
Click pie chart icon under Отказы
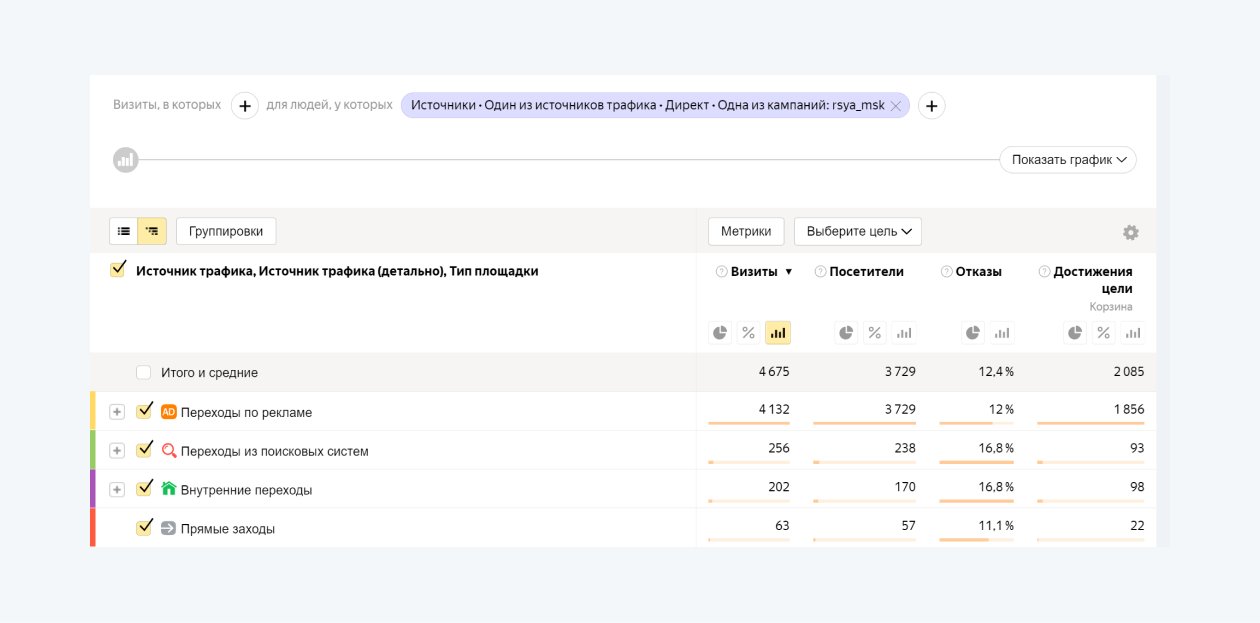click(x=972, y=333)
